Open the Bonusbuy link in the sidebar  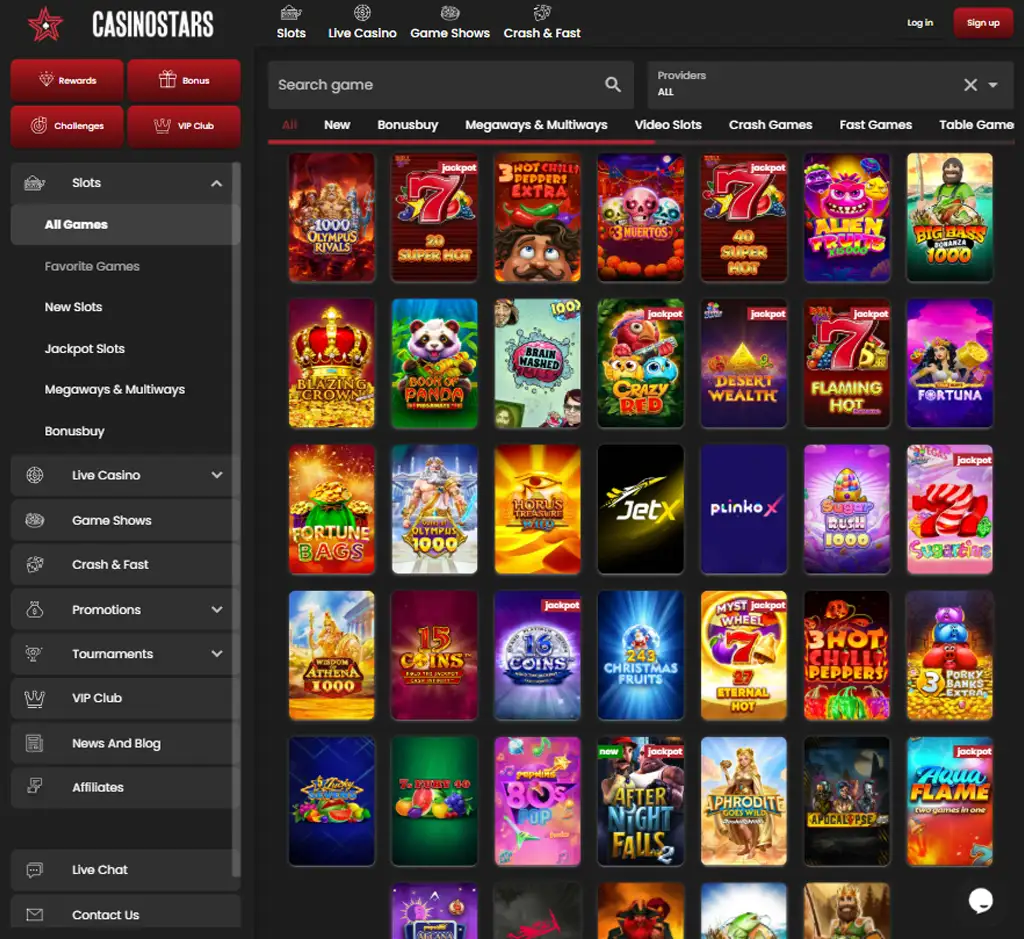pos(74,431)
